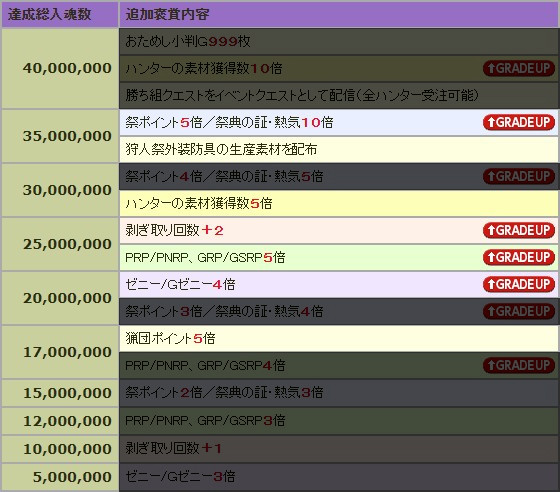
Task: Select the 35,000,000 cell
Action: 60,136
